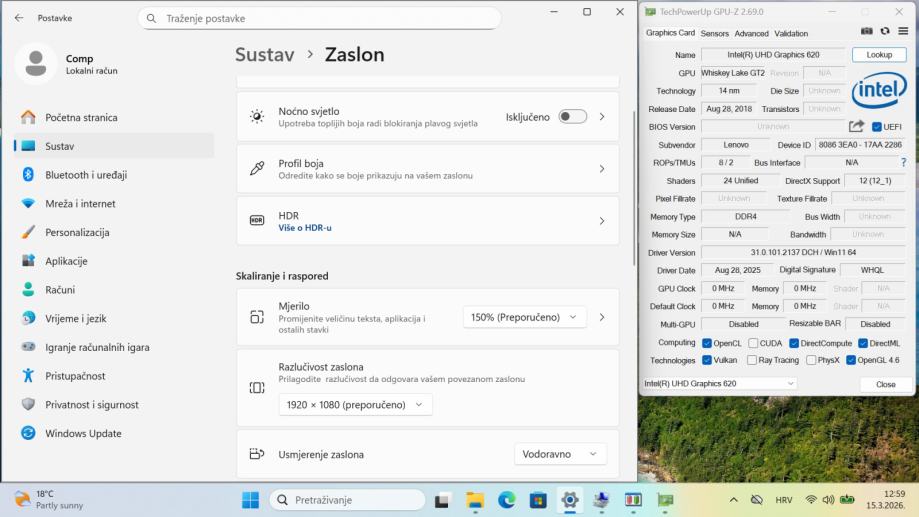Expand Mjerilo chevron arrow
The image size is (919, 517).
602,317
